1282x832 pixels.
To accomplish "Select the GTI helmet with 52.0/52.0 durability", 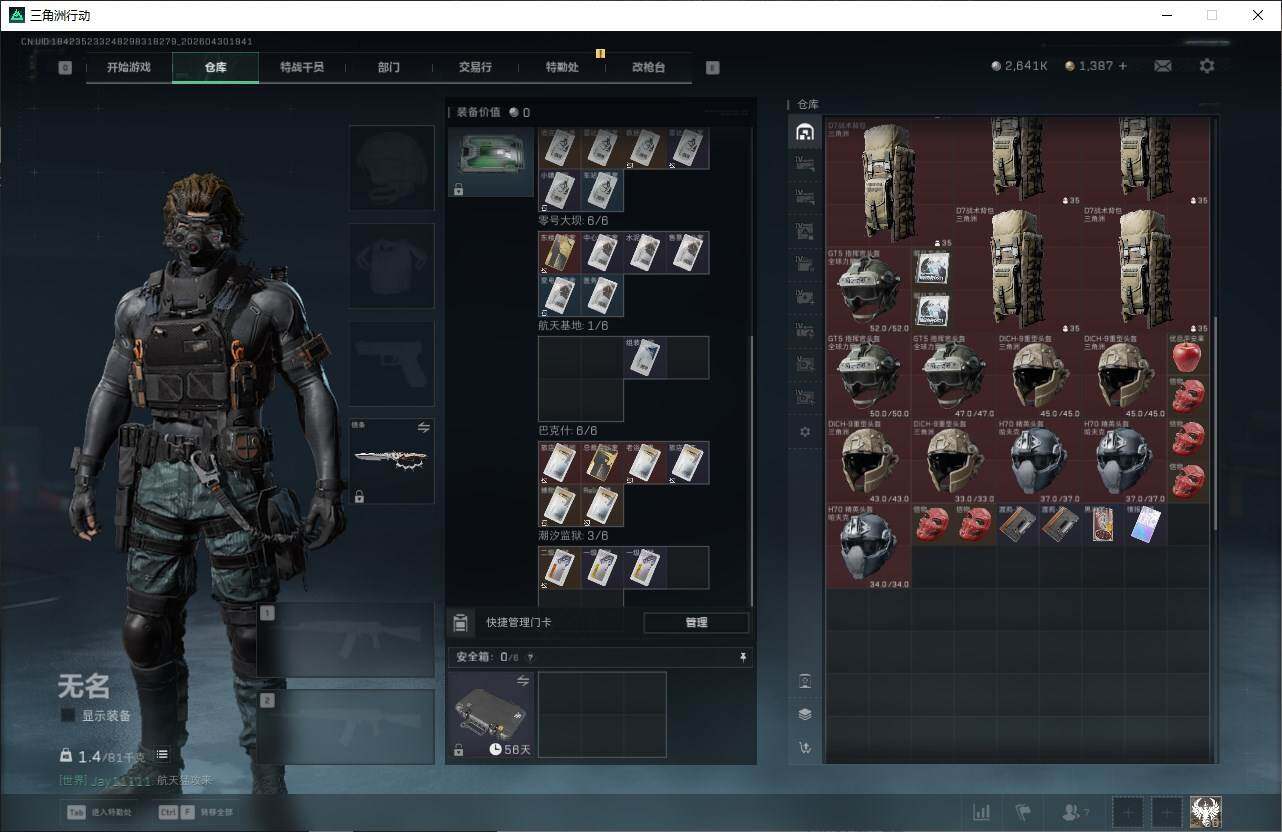I will click(x=869, y=291).
